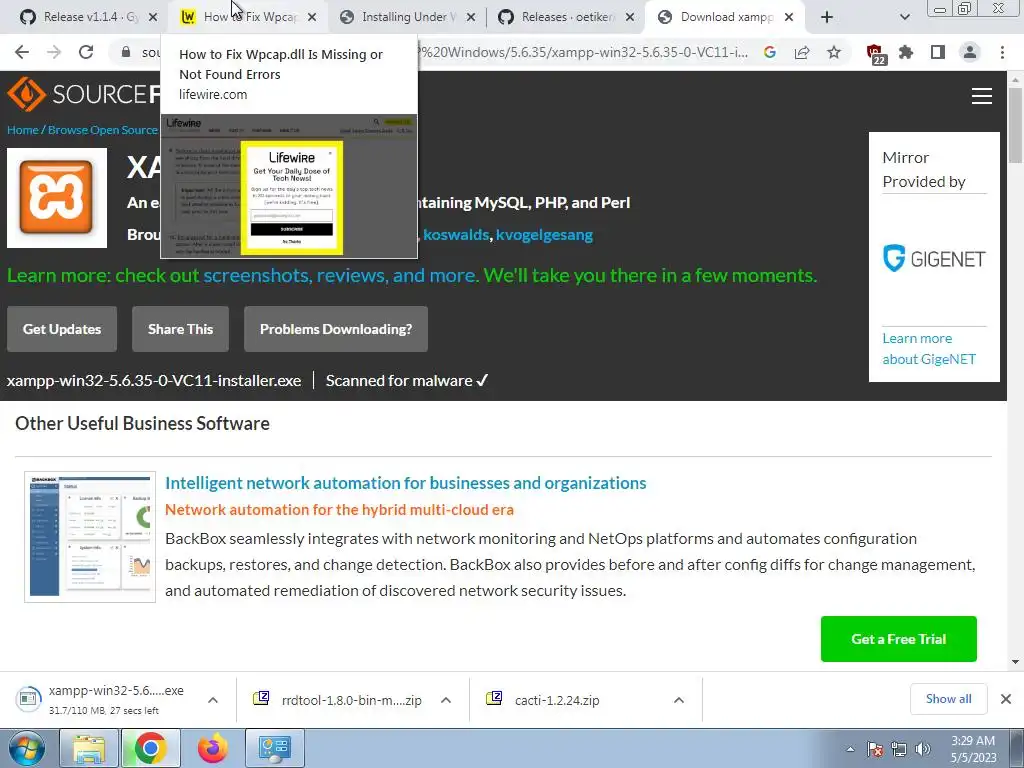Viewport: 1024px width, 768px height.
Task: Click the Google icon in address bar
Action: tap(770, 52)
